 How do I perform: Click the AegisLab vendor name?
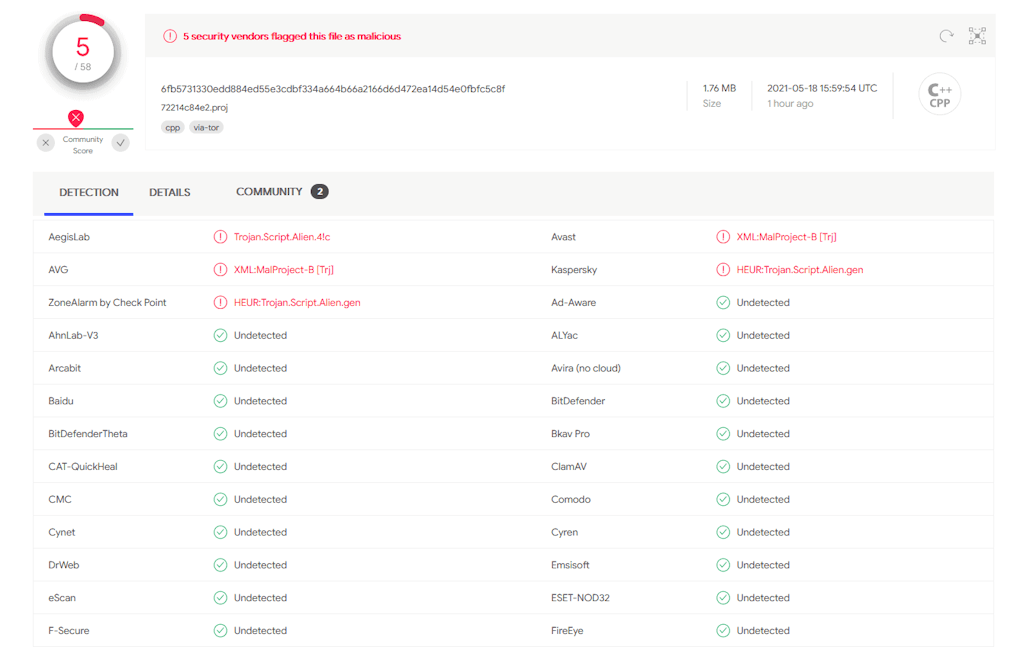click(69, 237)
